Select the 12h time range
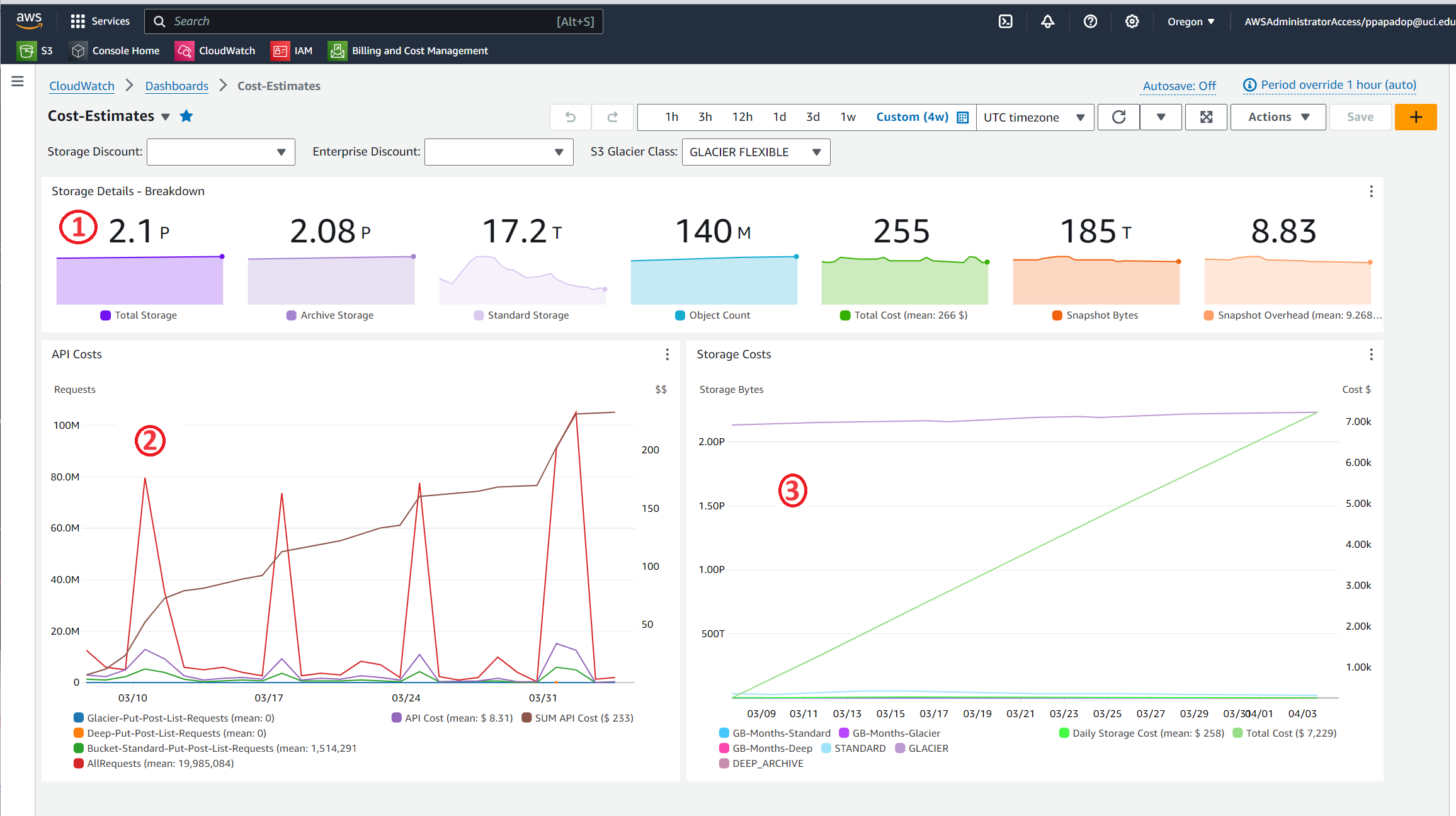Screen dimensions: 1456x816 [742, 117]
